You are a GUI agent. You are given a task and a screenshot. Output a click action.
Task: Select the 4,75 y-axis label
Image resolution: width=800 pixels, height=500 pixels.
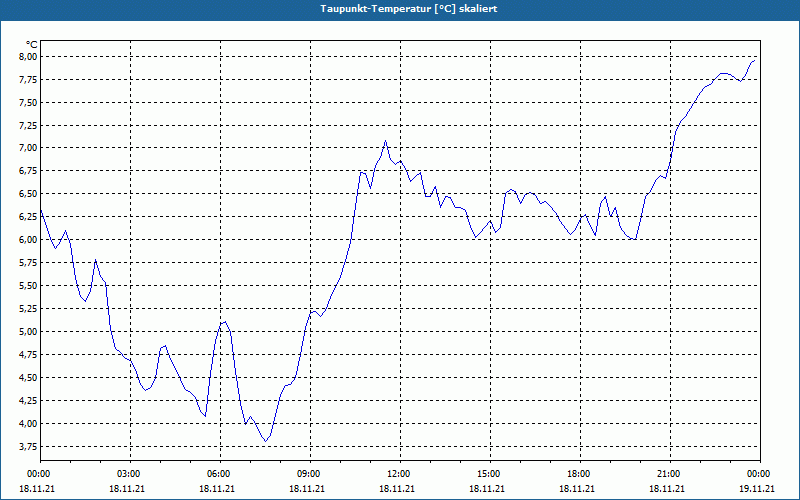pos(29,355)
